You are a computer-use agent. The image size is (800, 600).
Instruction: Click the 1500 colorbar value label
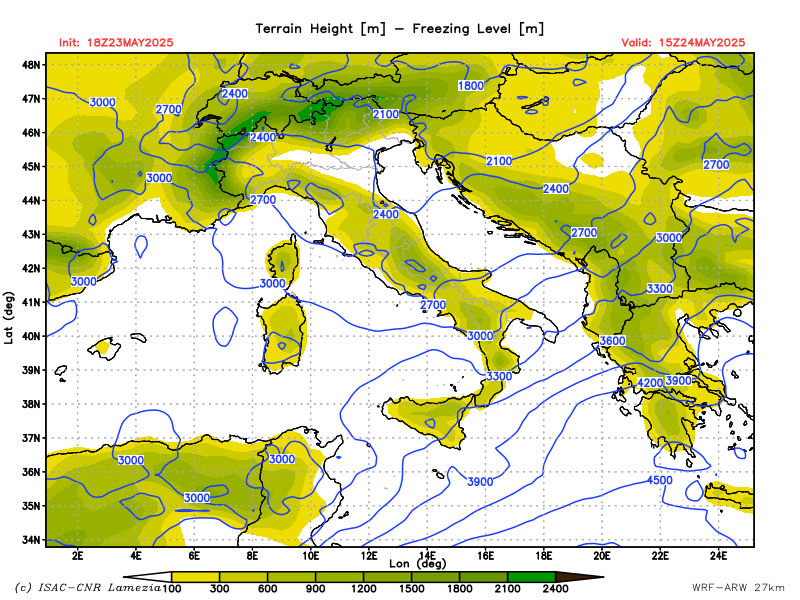[x=411, y=589]
